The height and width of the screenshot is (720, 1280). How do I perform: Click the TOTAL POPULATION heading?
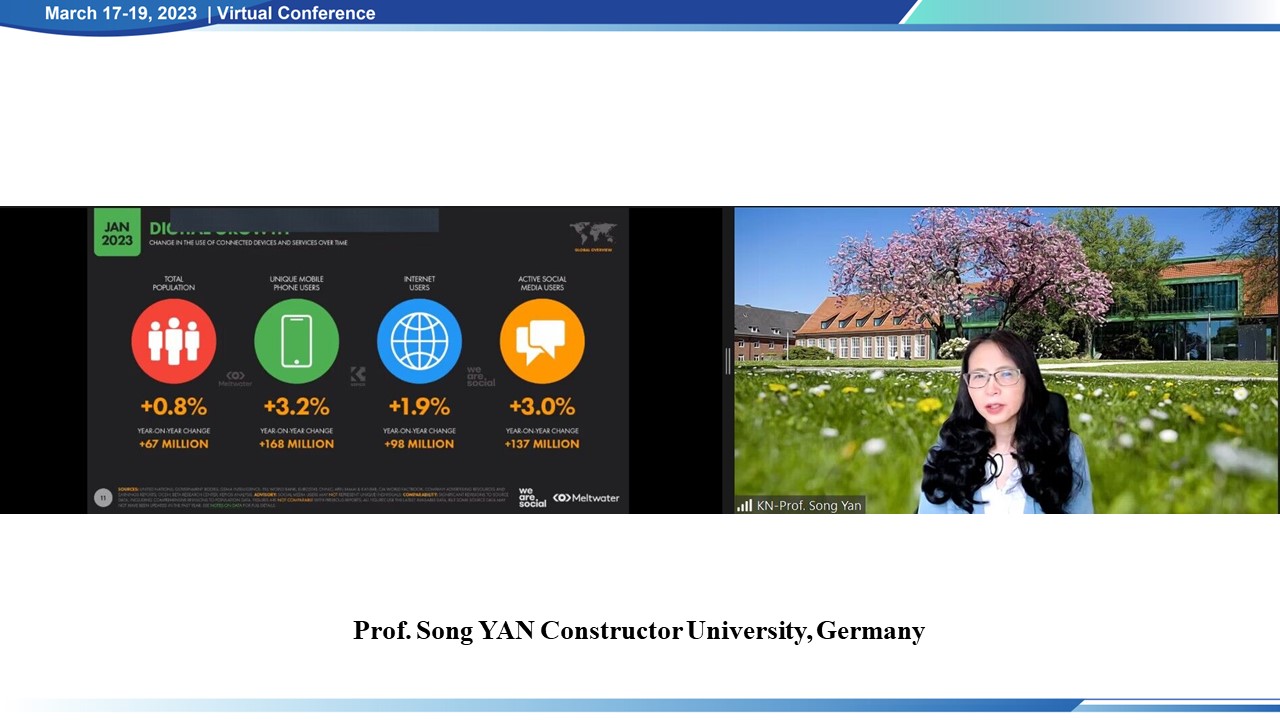tap(174, 283)
